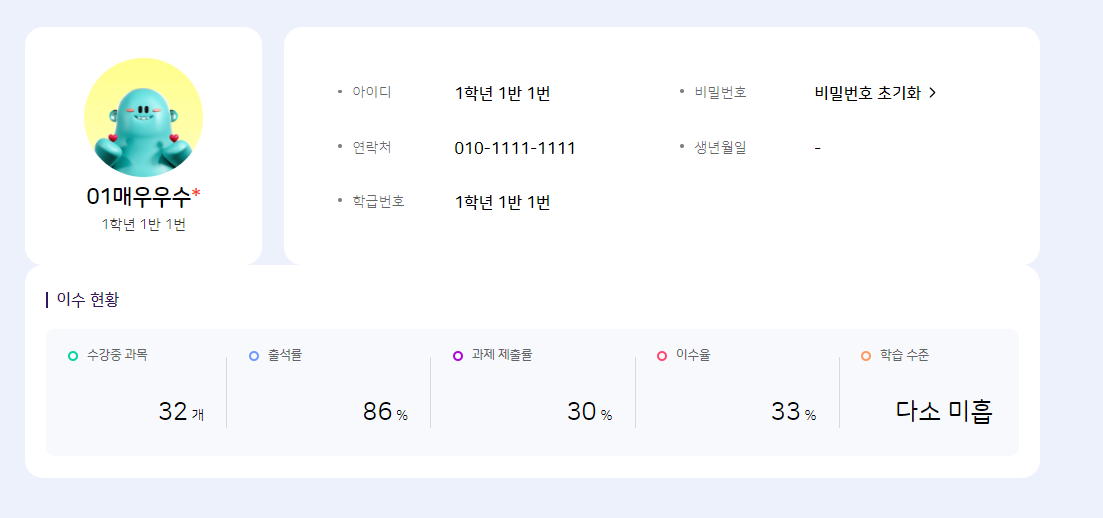Viewport: 1103px width, 518px height.
Task: Click the blue circle icon for 출석률
Action: point(254,356)
